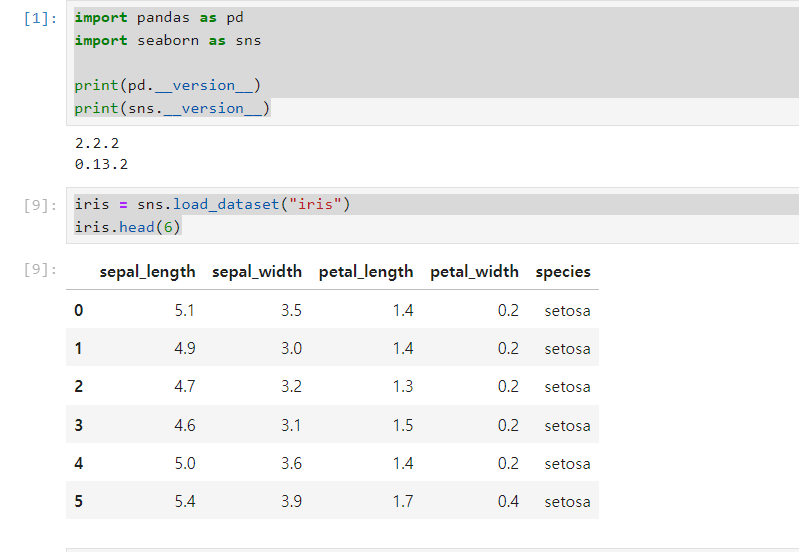Screen dimensions: 799x552
Task: Click sepal_length value 4.6 in row 3
Action: (x=184, y=425)
